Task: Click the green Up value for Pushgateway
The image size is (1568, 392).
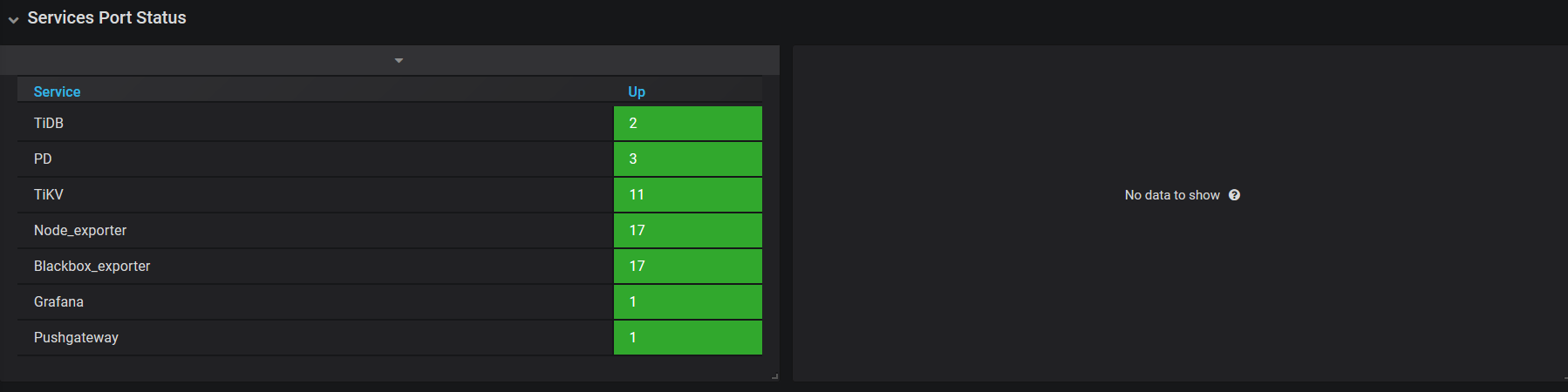Action: tap(687, 337)
